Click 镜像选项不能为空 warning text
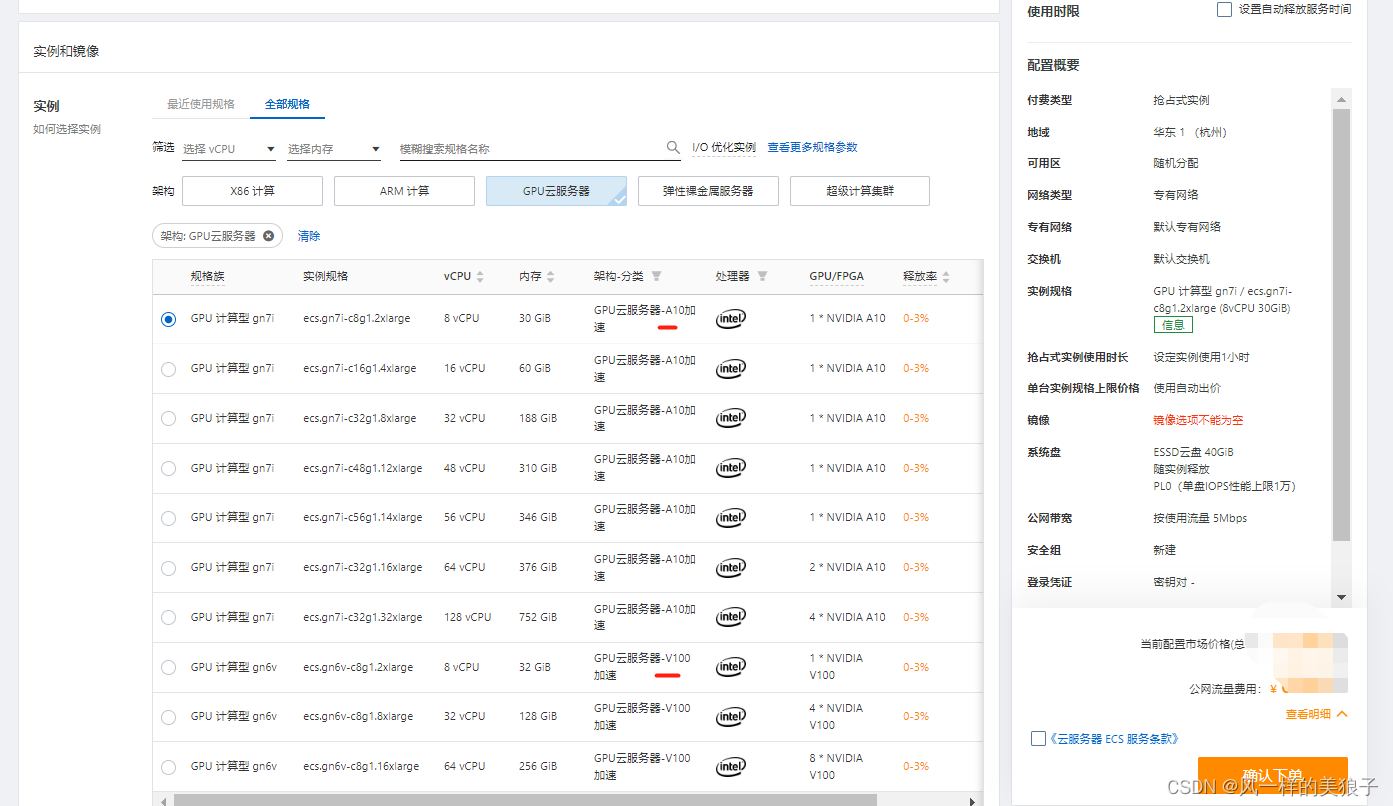 (x=1198, y=420)
